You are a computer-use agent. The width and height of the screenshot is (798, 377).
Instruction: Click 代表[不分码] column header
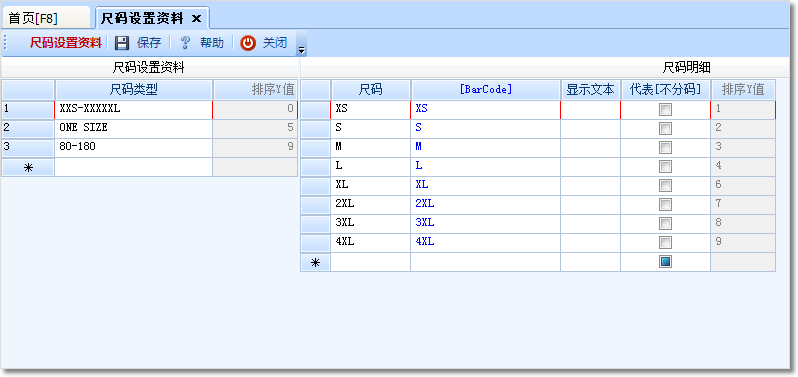coord(665,90)
